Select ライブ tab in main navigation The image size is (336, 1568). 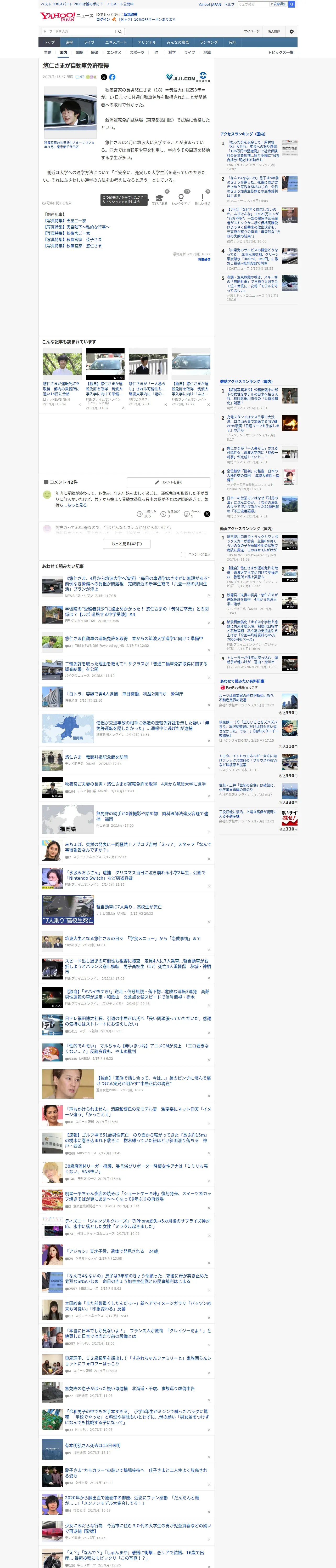click(x=89, y=43)
